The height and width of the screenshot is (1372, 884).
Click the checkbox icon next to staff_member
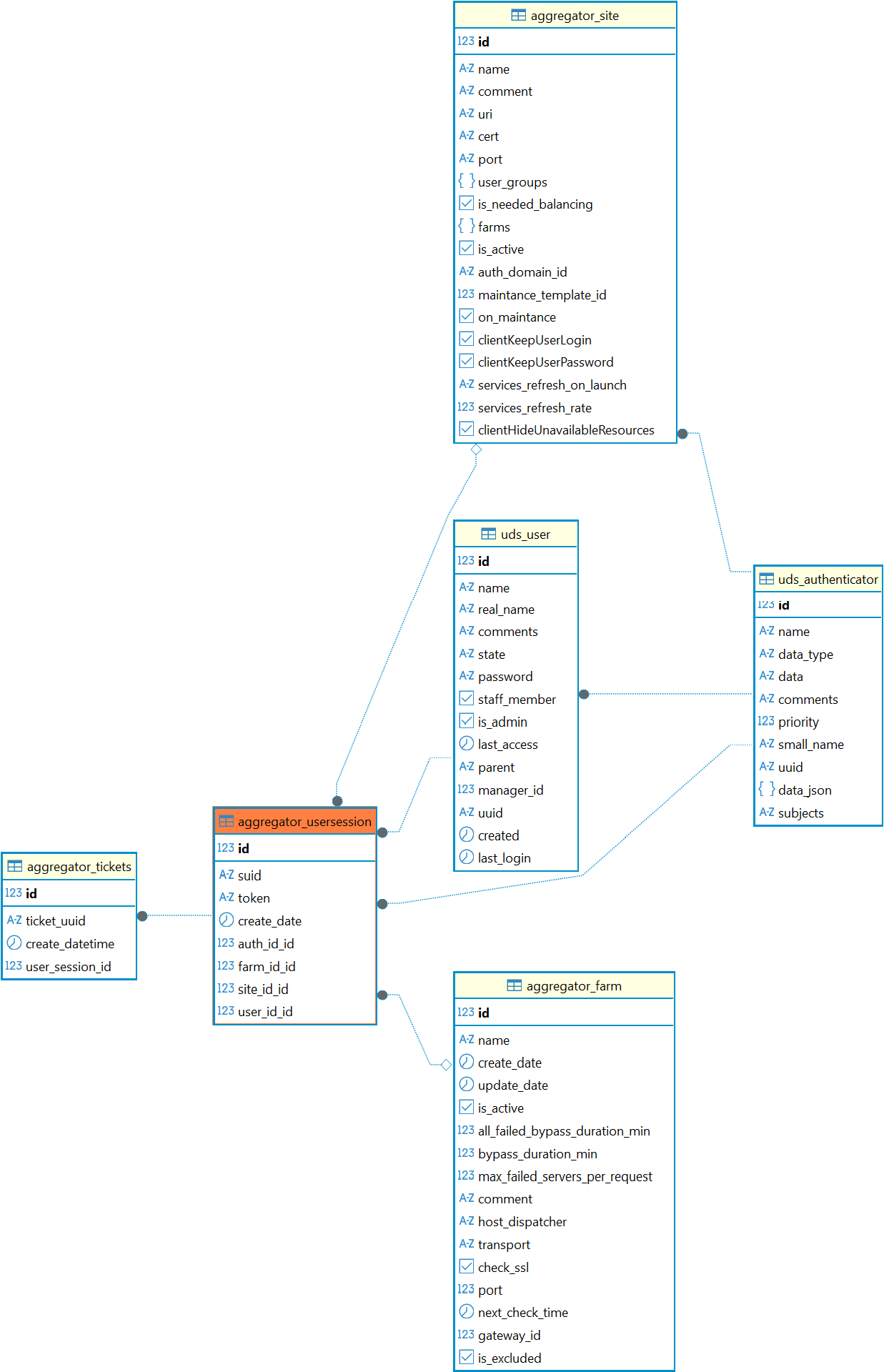466,699
